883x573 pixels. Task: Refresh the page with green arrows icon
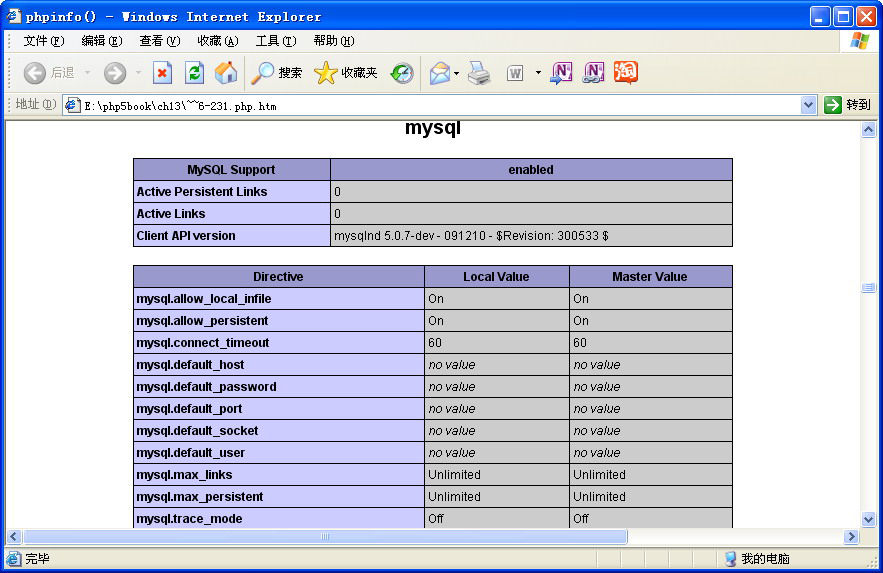coord(194,73)
